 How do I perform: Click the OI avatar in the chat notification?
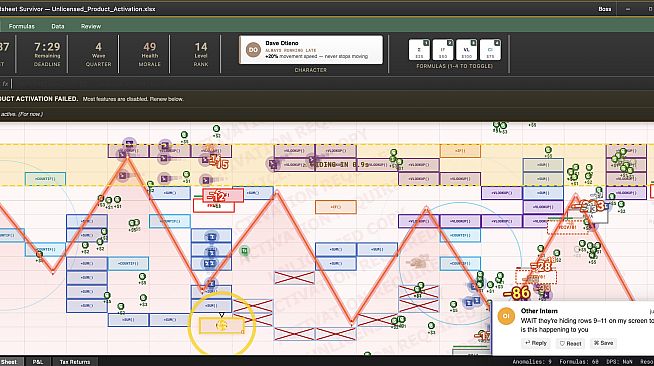[506, 316]
